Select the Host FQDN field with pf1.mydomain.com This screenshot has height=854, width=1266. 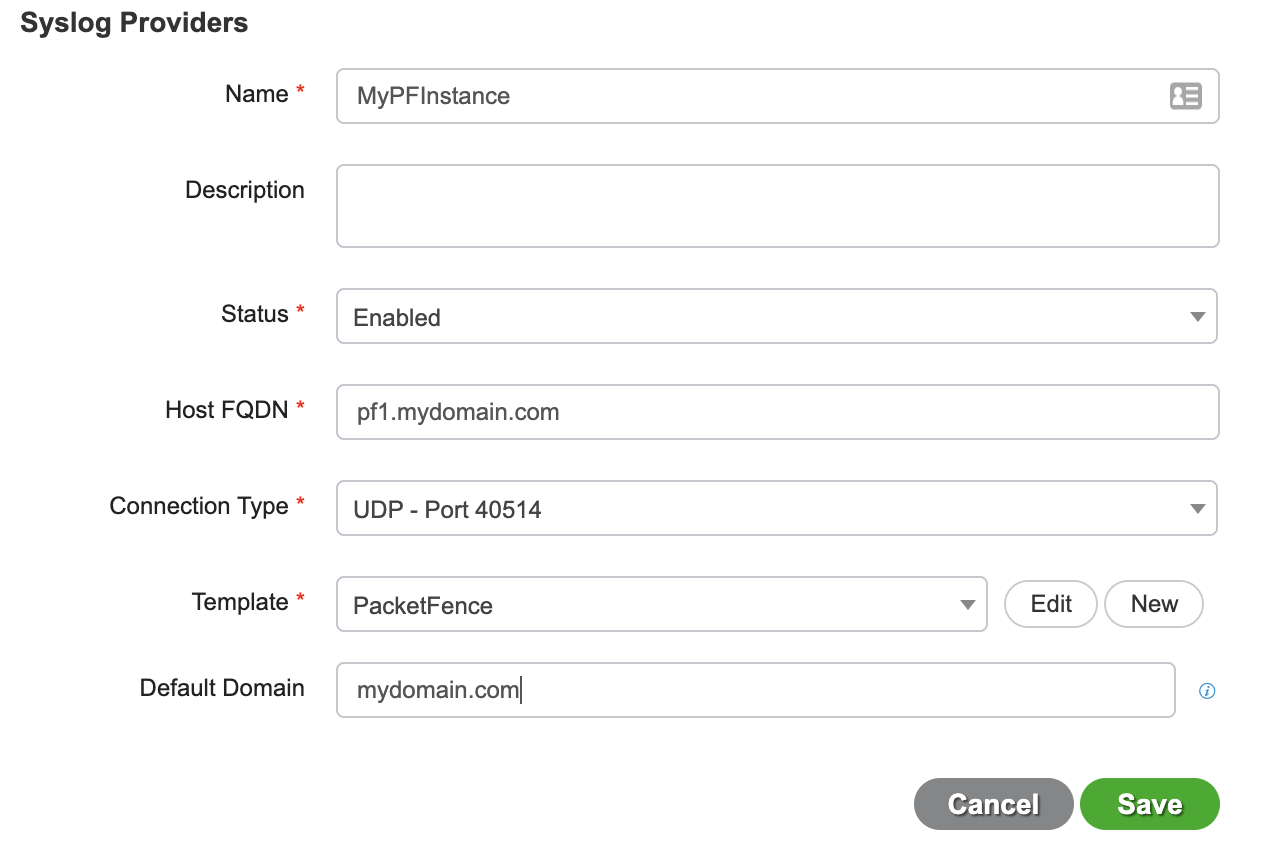700,411
